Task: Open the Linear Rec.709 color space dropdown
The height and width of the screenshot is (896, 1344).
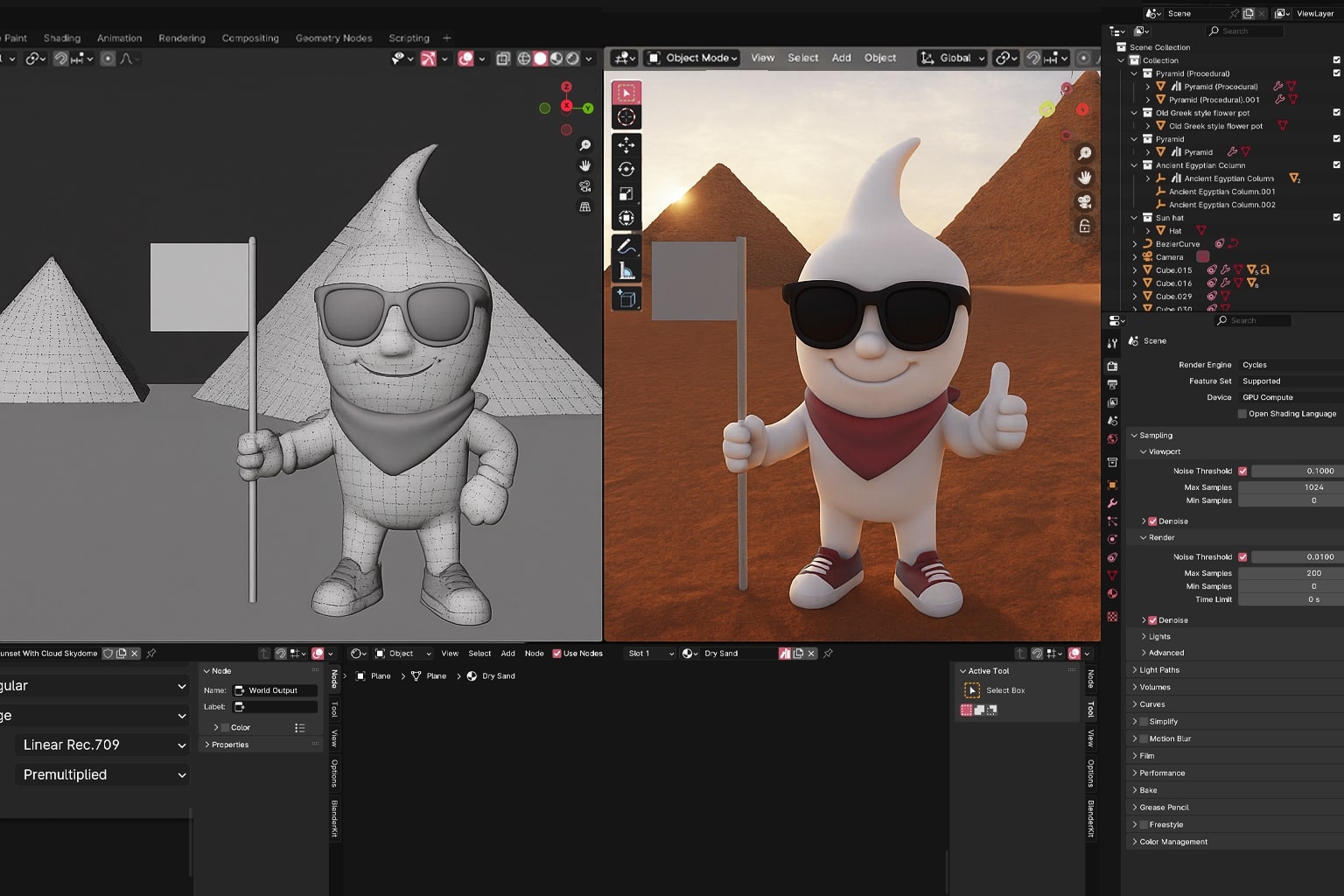Action: [103, 745]
